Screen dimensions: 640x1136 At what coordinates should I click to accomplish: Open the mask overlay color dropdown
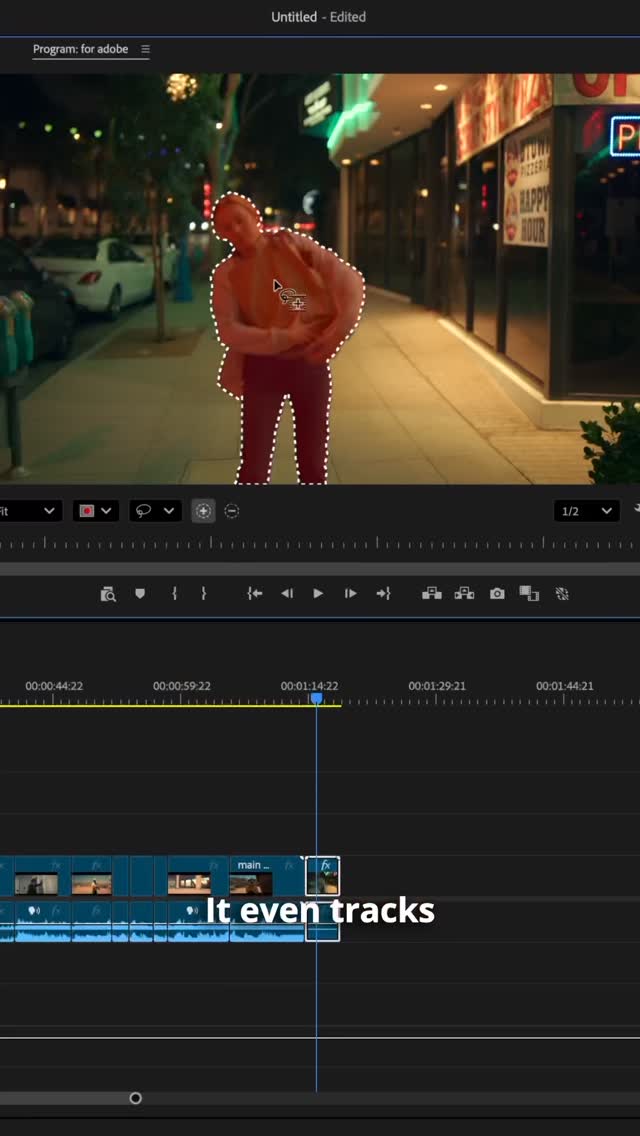pos(97,511)
